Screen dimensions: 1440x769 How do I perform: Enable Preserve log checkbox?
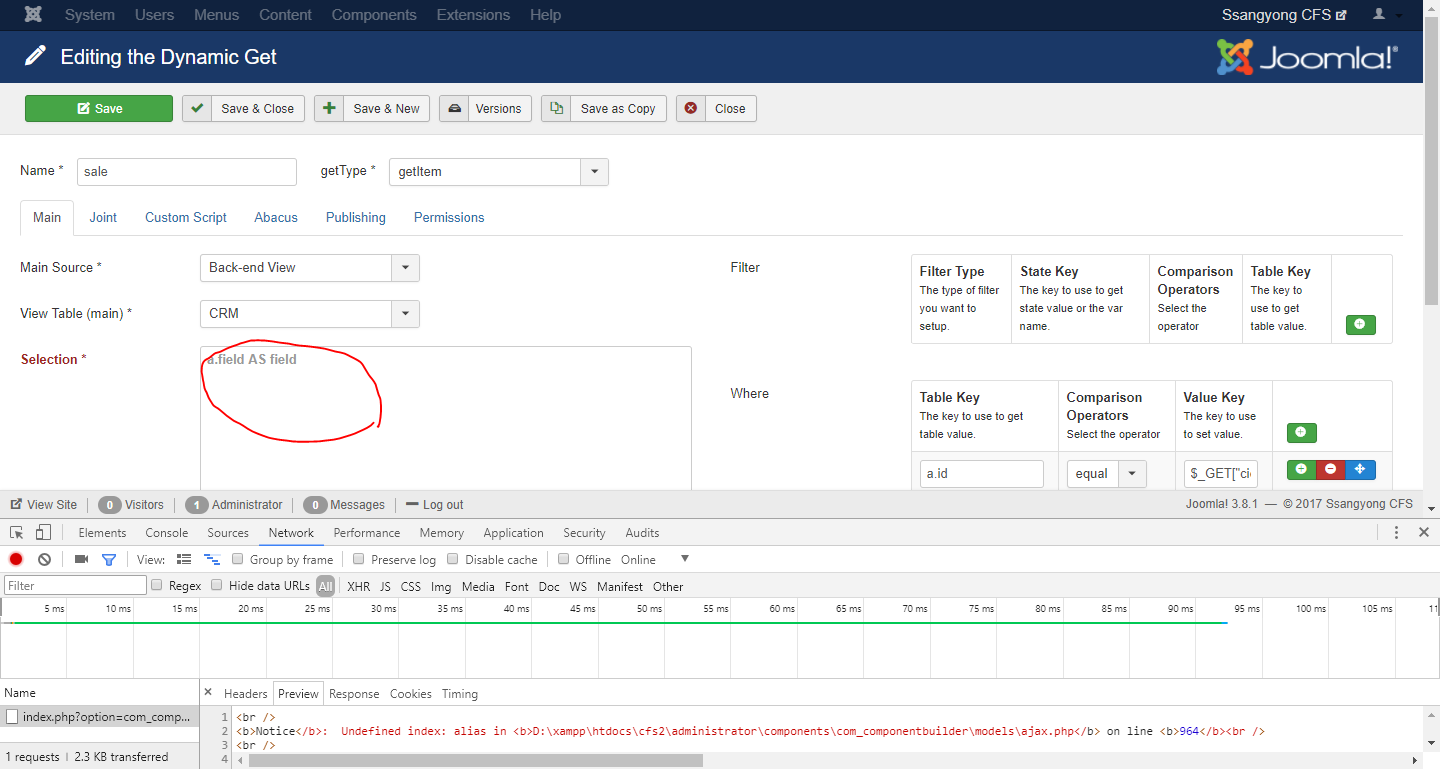coord(359,559)
